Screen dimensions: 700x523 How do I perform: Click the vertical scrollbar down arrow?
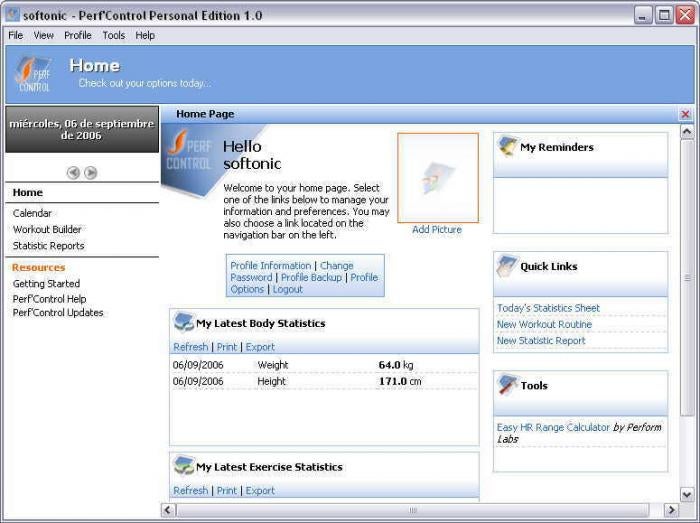pyautogui.click(x=687, y=494)
